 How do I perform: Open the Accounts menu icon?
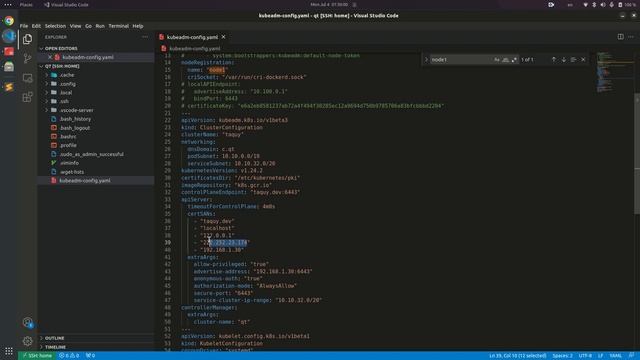(x=27, y=322)
